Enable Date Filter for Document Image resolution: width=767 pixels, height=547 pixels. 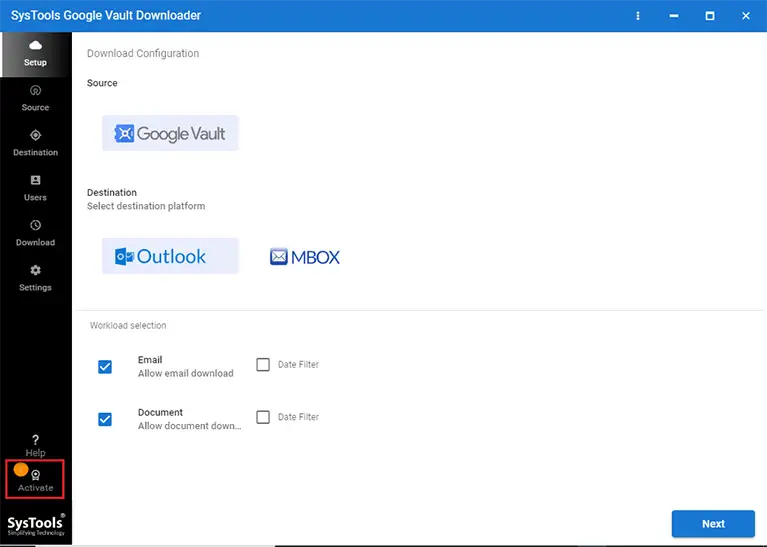click(x=263, y=417)
